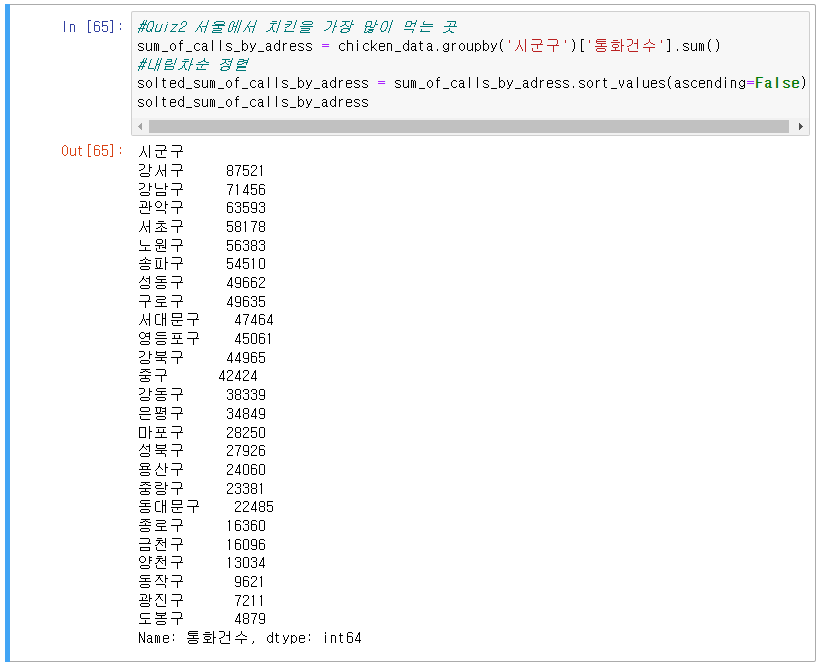
Task: Click the value 42424
Action: pos(238,376)
